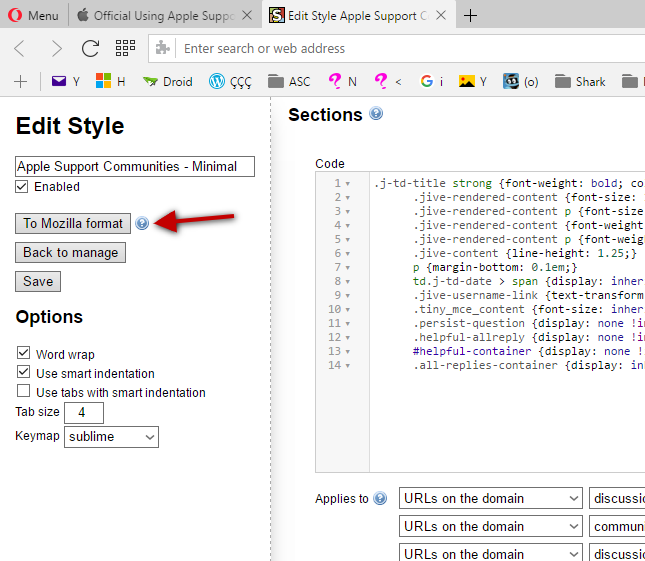The image size is (645, 561).
Task: Select the Edit Style Apple Support tab
Action: coord(349,16)
